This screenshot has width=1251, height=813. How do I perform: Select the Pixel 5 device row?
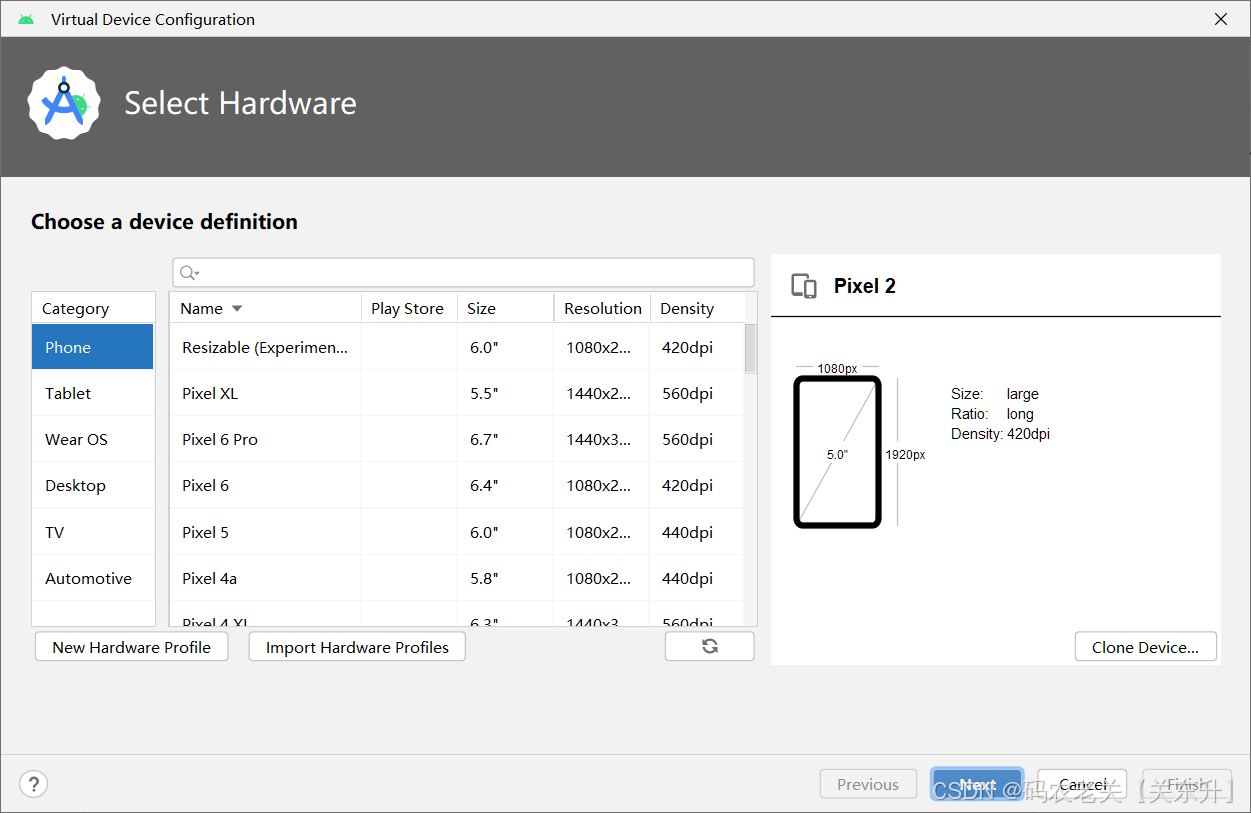(457, 532)
